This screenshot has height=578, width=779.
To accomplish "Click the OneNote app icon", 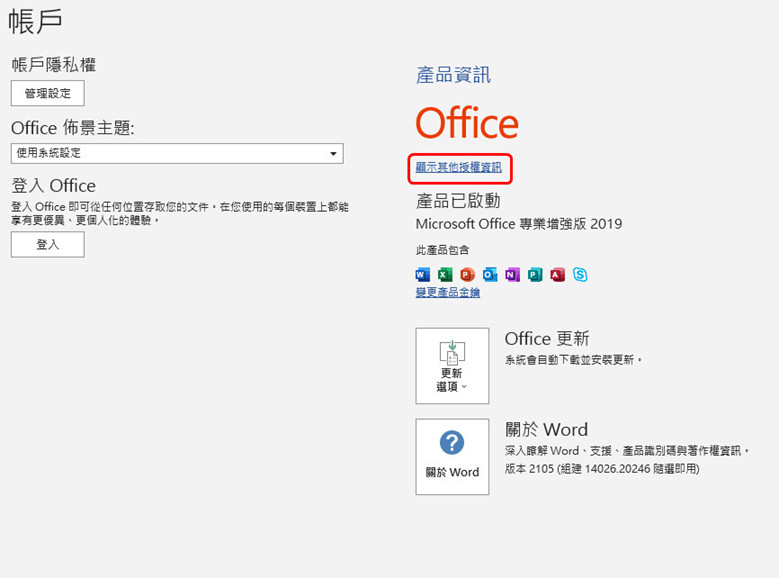I will (512, 274).
